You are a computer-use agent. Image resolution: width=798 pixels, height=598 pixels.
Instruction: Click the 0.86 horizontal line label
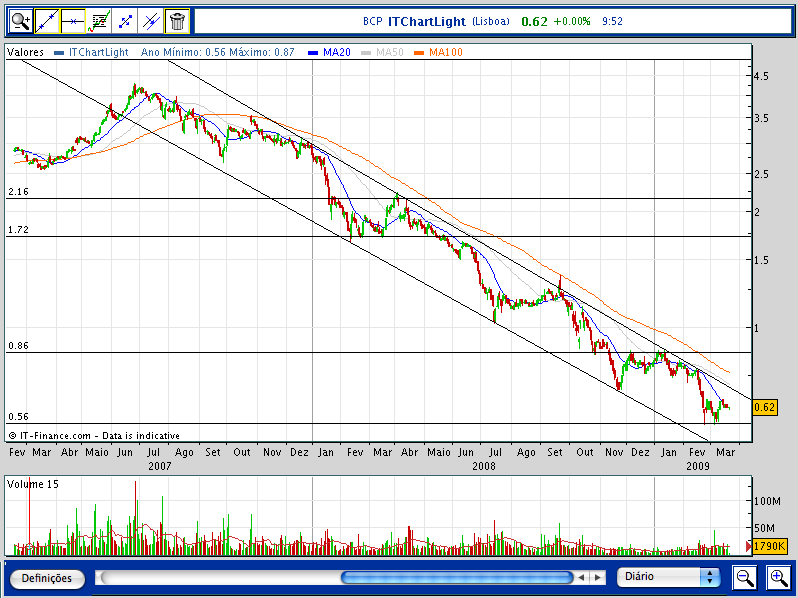[x=18, y=346]
